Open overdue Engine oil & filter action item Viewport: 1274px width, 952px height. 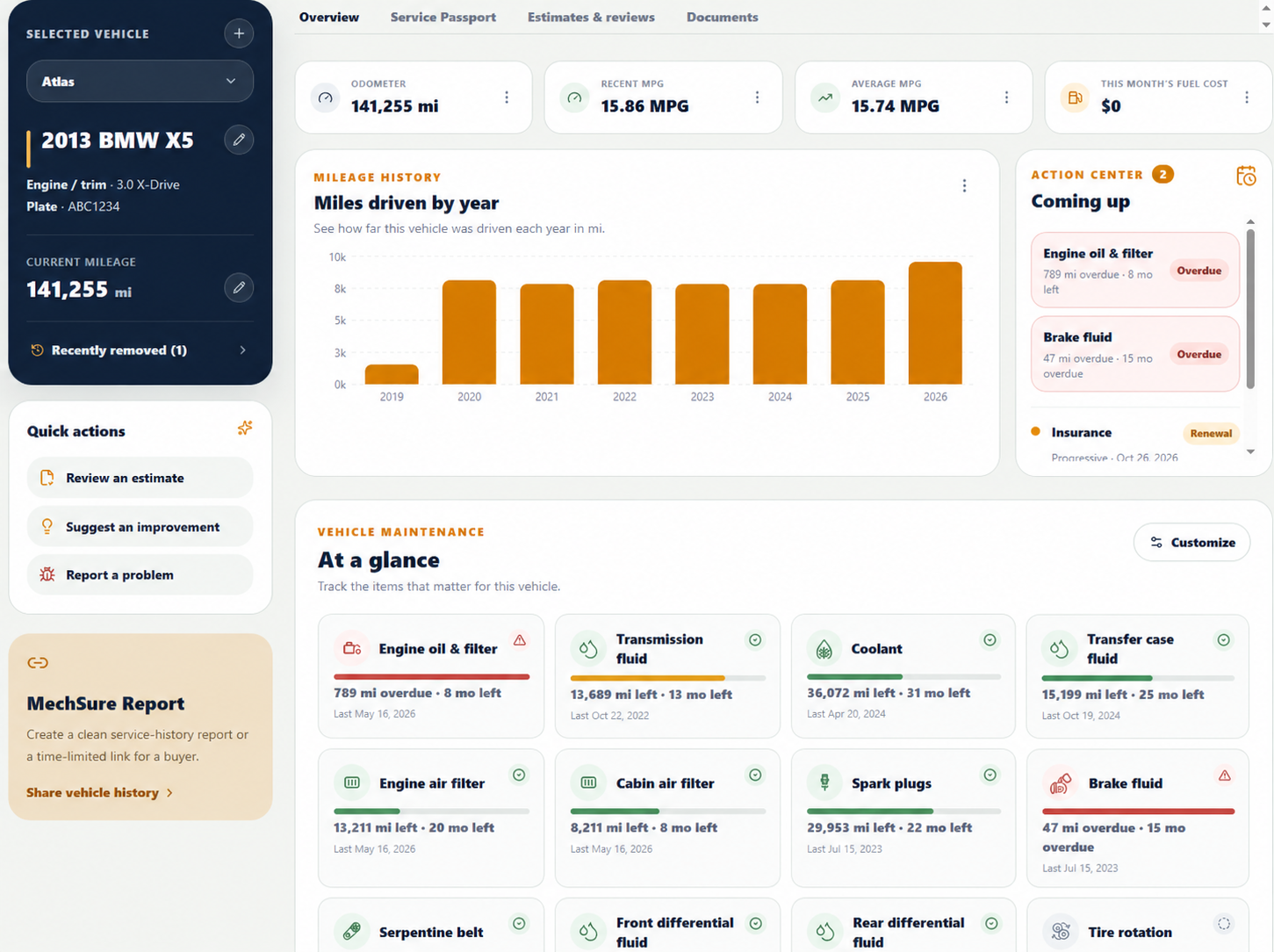pyautogui.click(x=1135, y=270)
